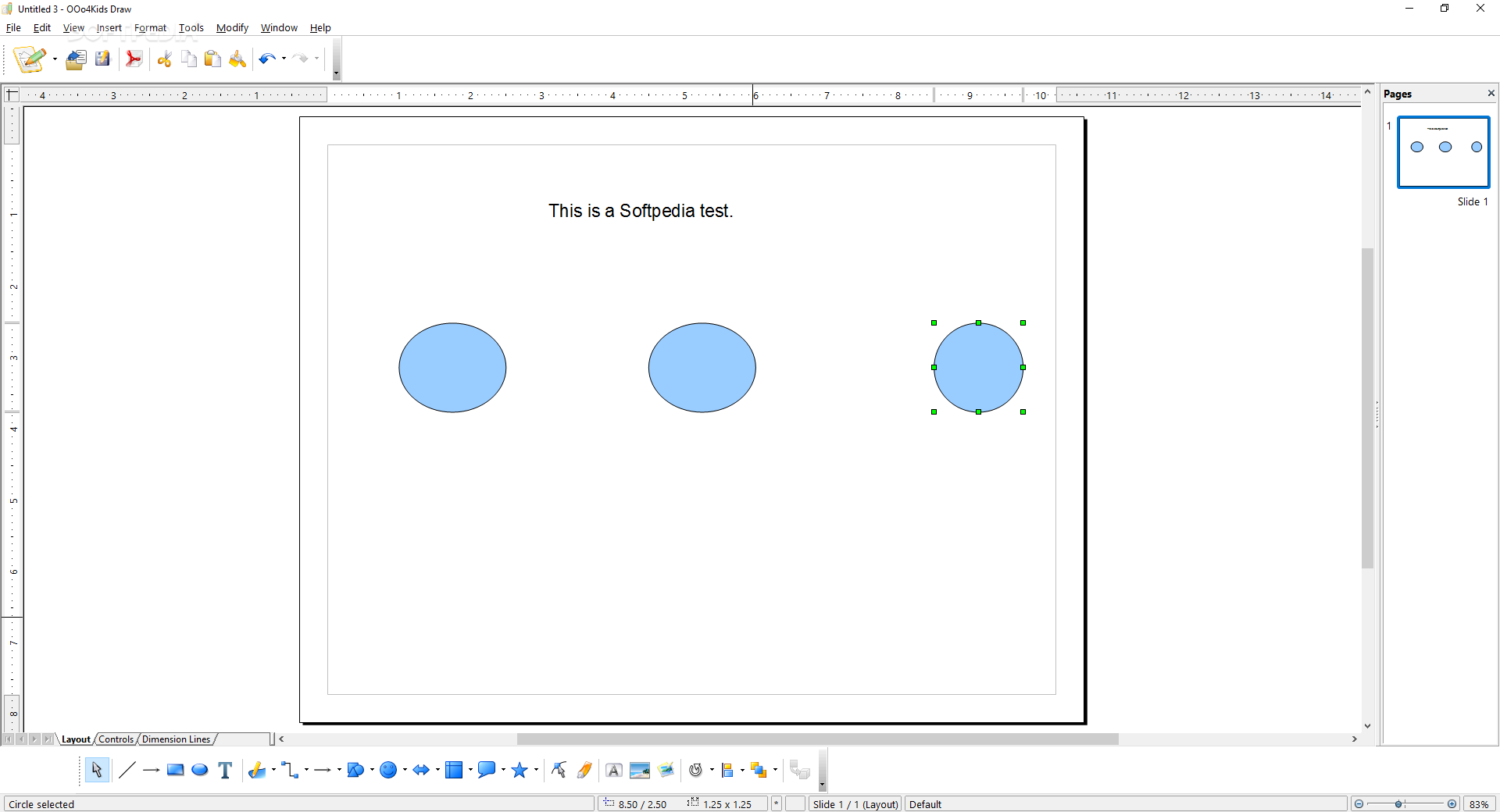Toggle Edit Points mode
The height and width of the screenshot is (812, 1500).
[559, 771]
